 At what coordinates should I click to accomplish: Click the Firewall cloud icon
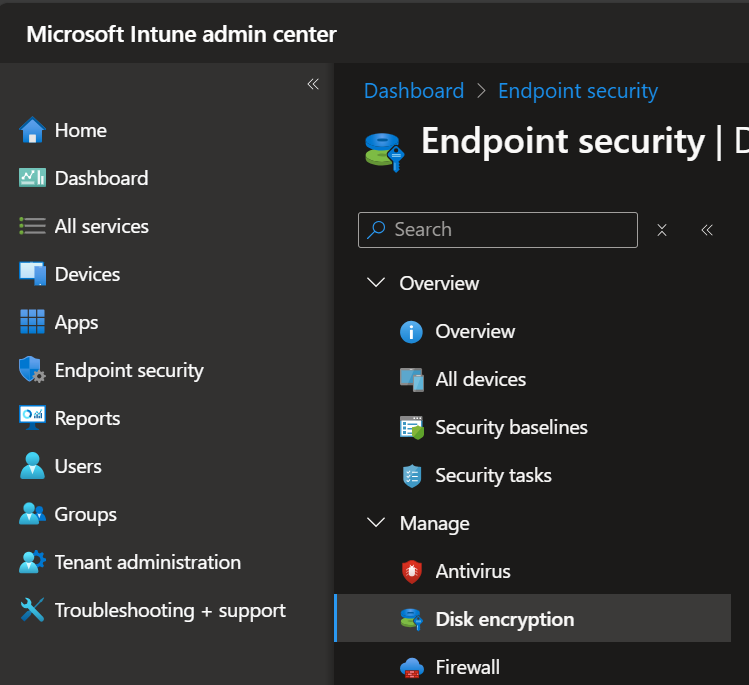pyautogui.click(x=411, y=667)
